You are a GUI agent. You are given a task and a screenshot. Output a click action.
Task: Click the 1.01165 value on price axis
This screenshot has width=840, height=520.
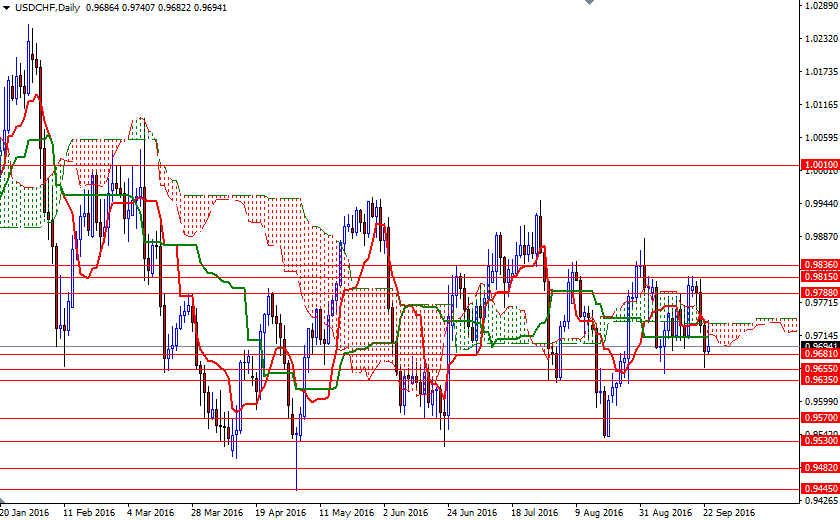[821, 104]
